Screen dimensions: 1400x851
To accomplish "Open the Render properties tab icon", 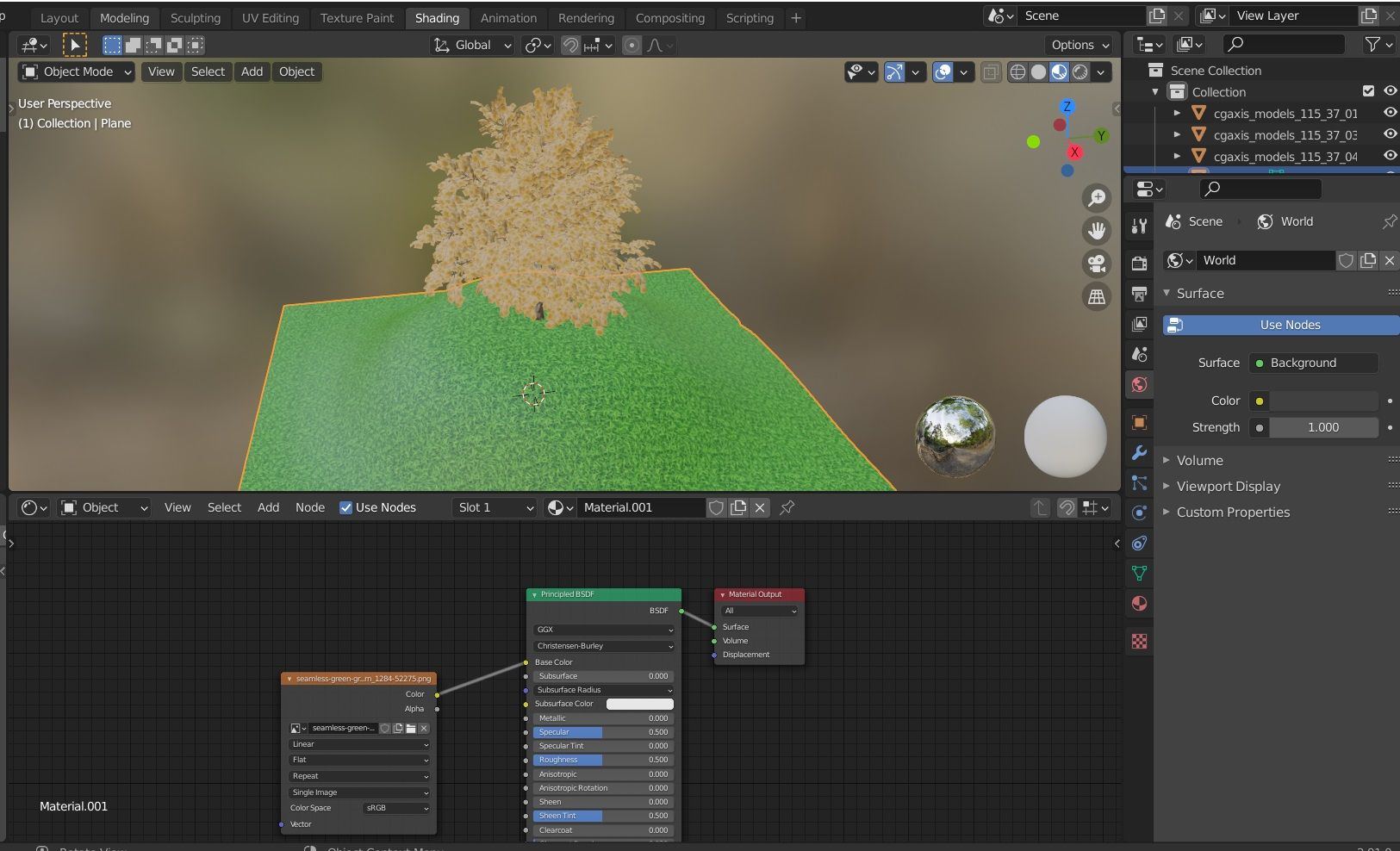I will tap(1139, 264).
